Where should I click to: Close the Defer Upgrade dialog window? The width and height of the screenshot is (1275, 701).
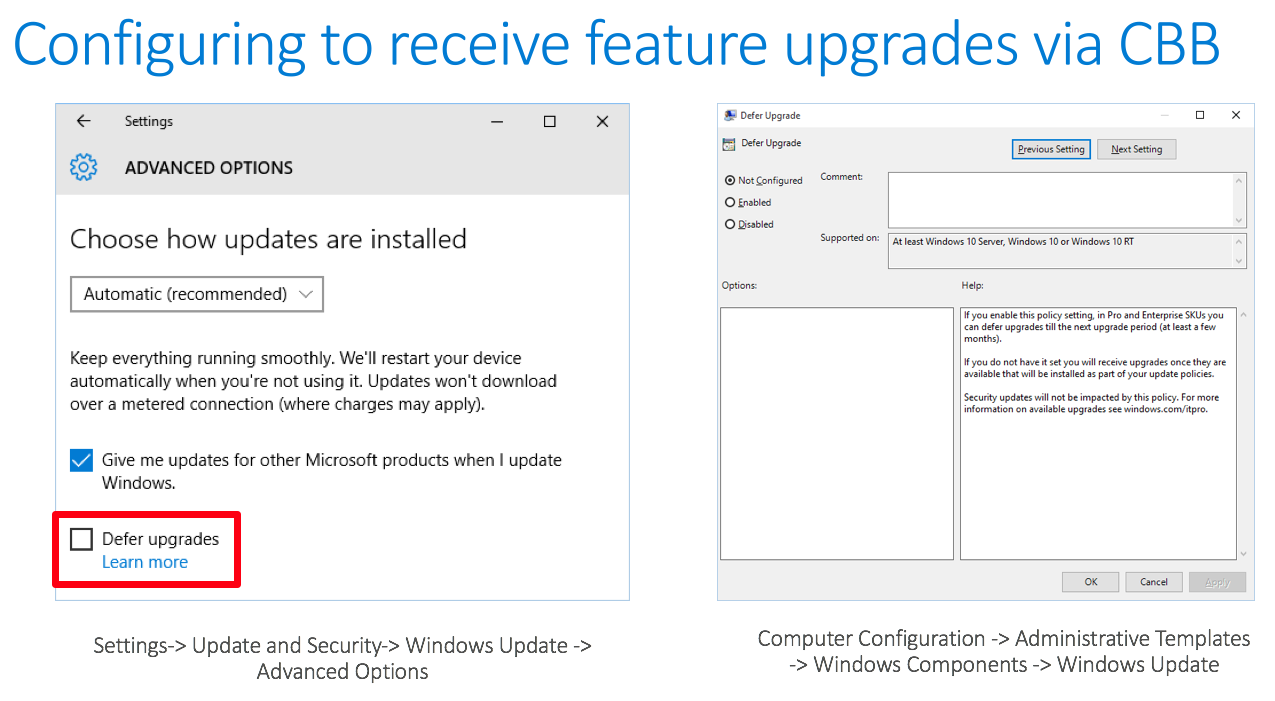pos(1236,116)
